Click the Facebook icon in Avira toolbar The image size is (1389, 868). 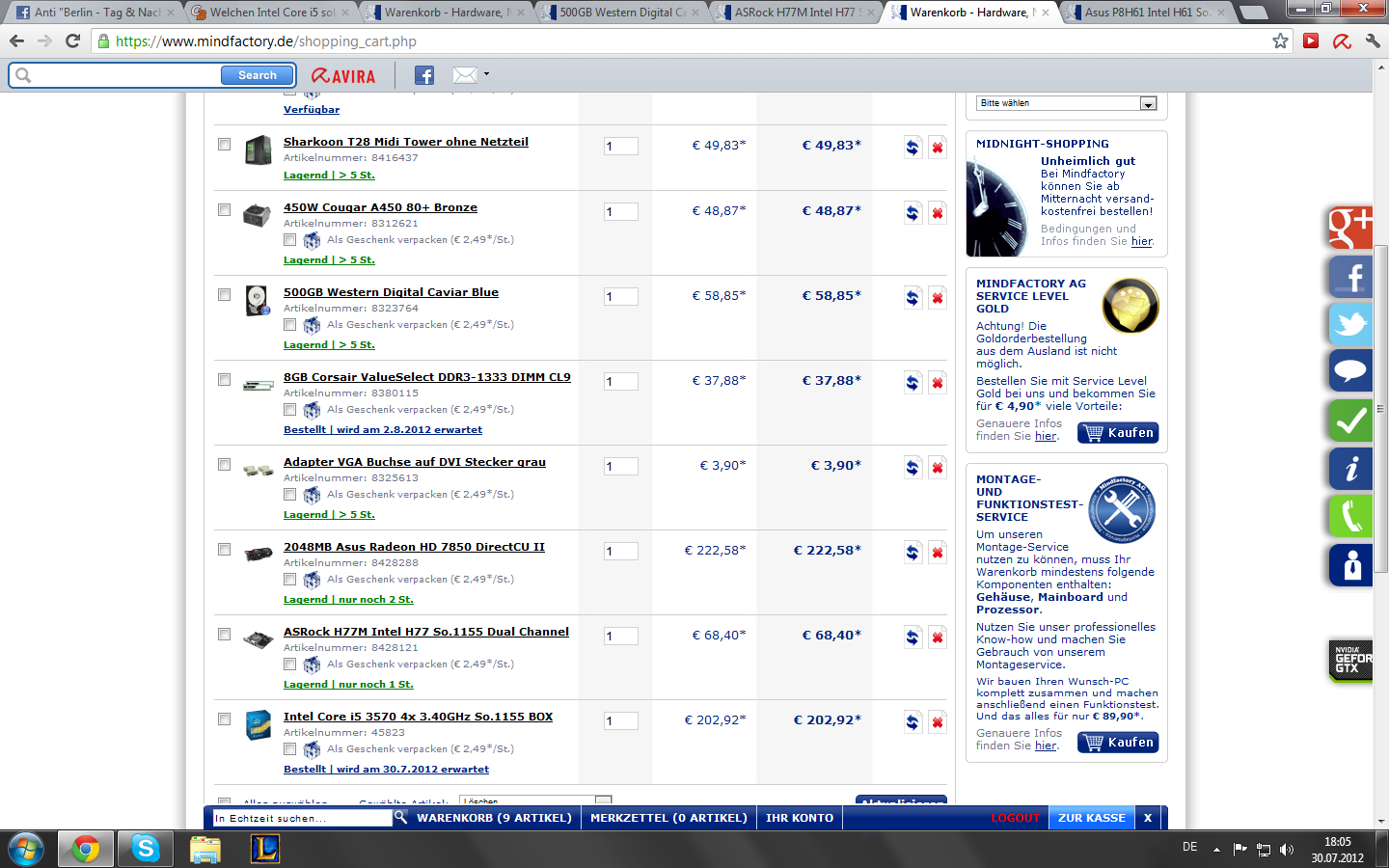424,75
